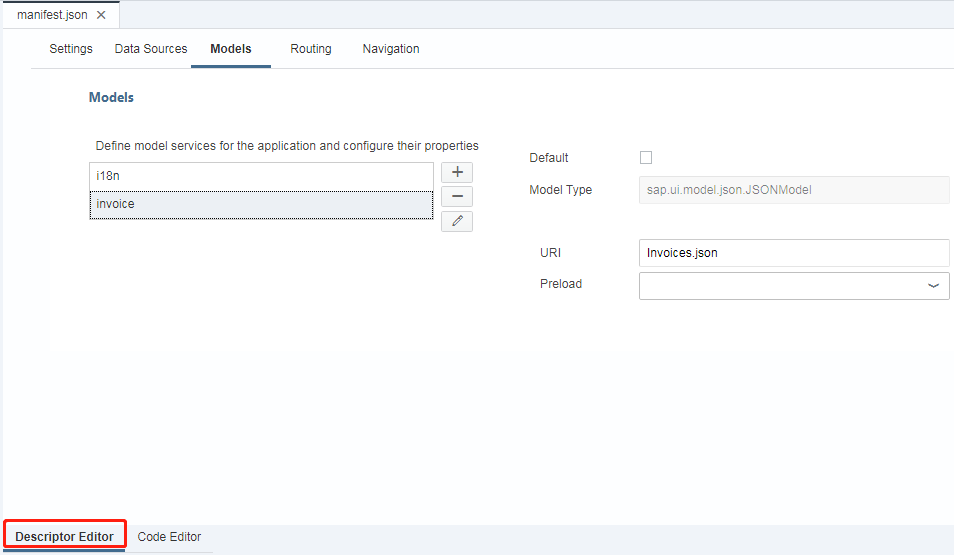Remove the selected model with minus icon
Screen dimensions: 954x555
coord(457,197)
